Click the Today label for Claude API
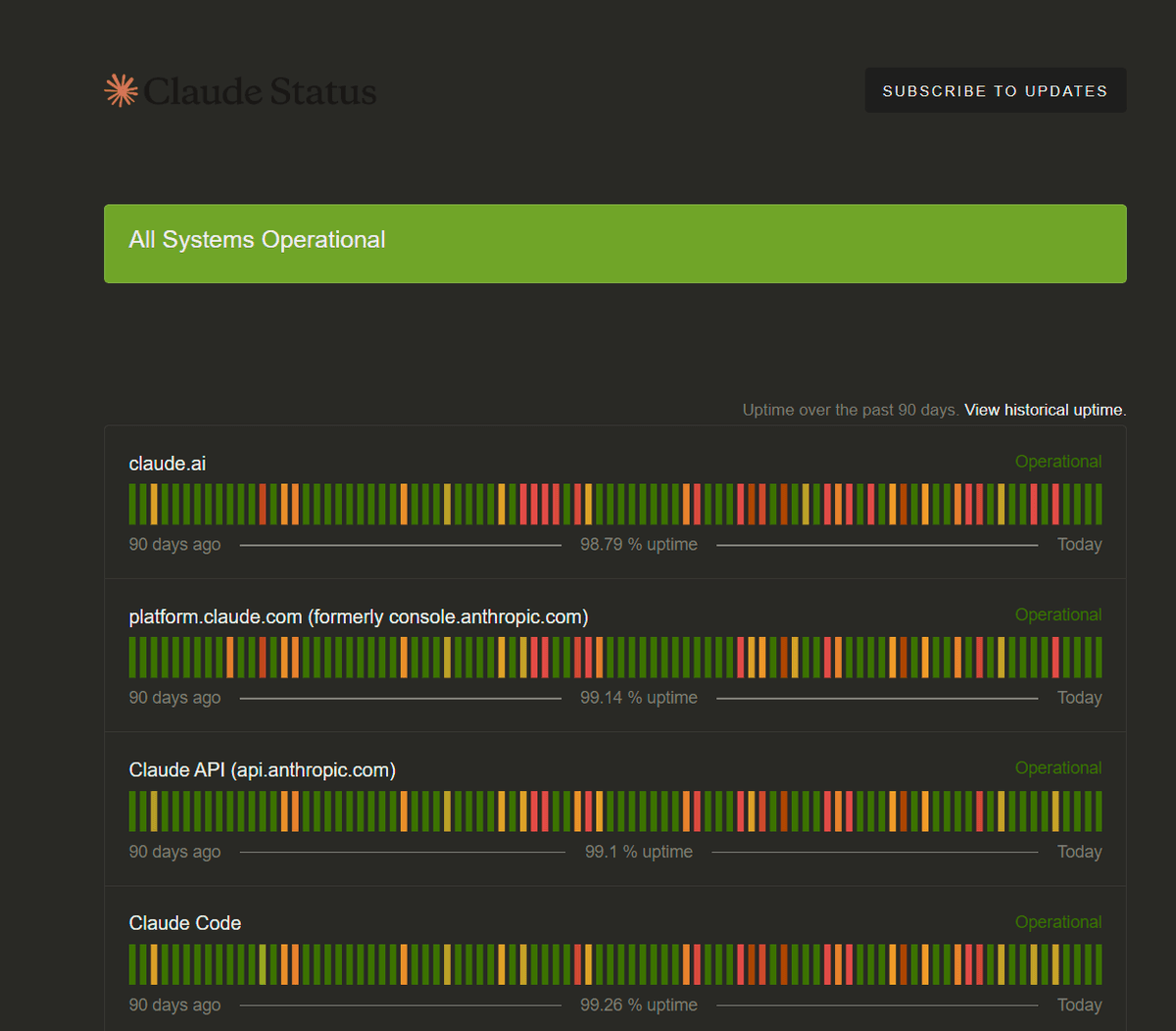 (1078, 852)
